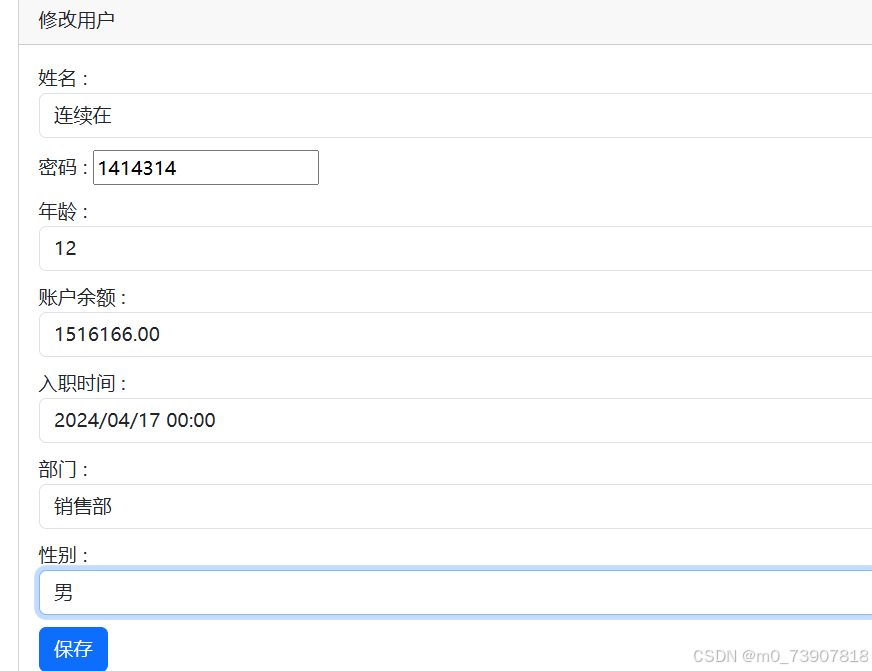
Task: Click the 姓名 input containing 连续在
Action: [455, 116]
